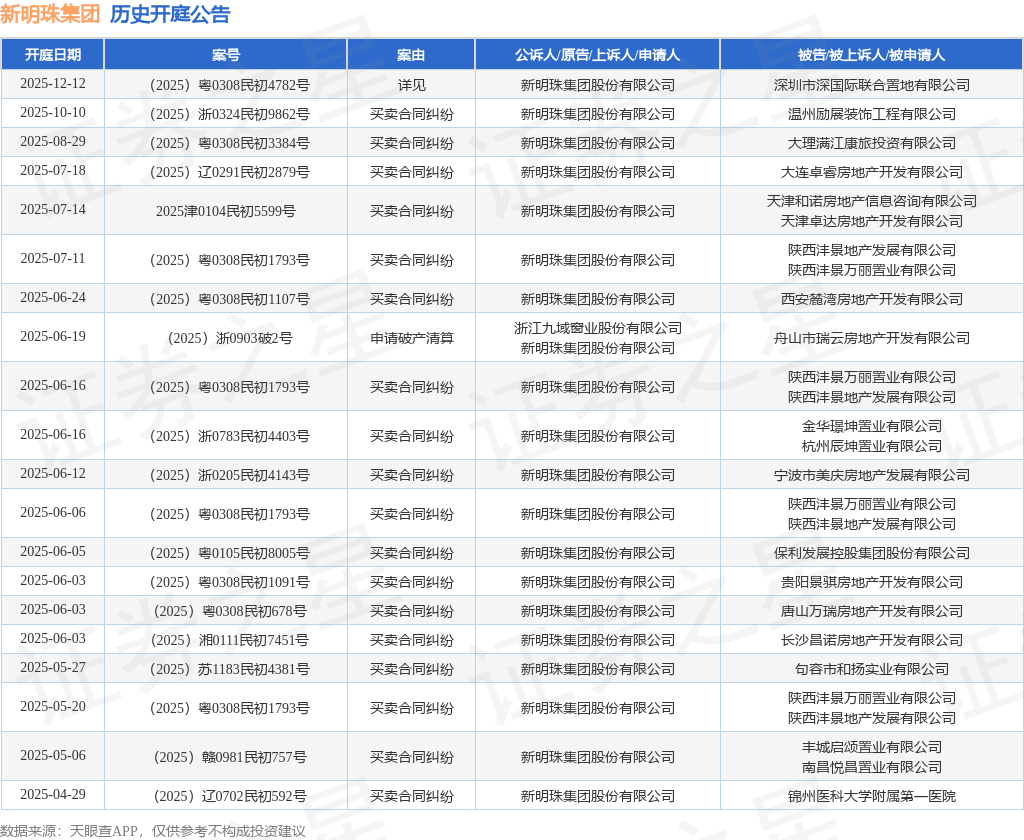Click date cell 2025-07-11
Viewport: 1024px width, 840px height.
[53, 258]
